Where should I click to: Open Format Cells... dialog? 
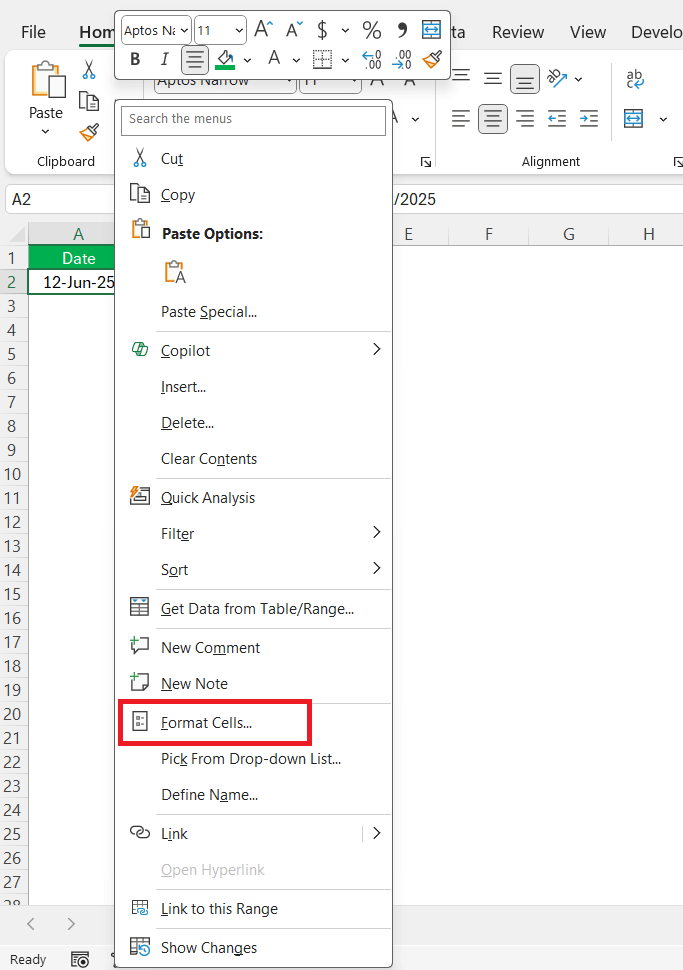[254, 722]
